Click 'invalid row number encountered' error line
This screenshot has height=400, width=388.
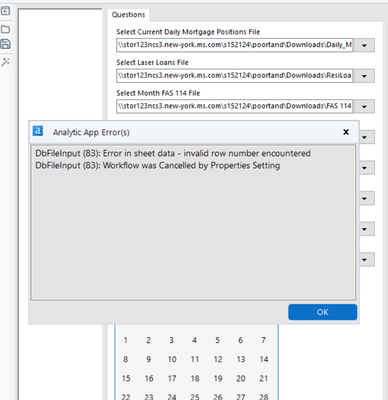tap(173, 153)
